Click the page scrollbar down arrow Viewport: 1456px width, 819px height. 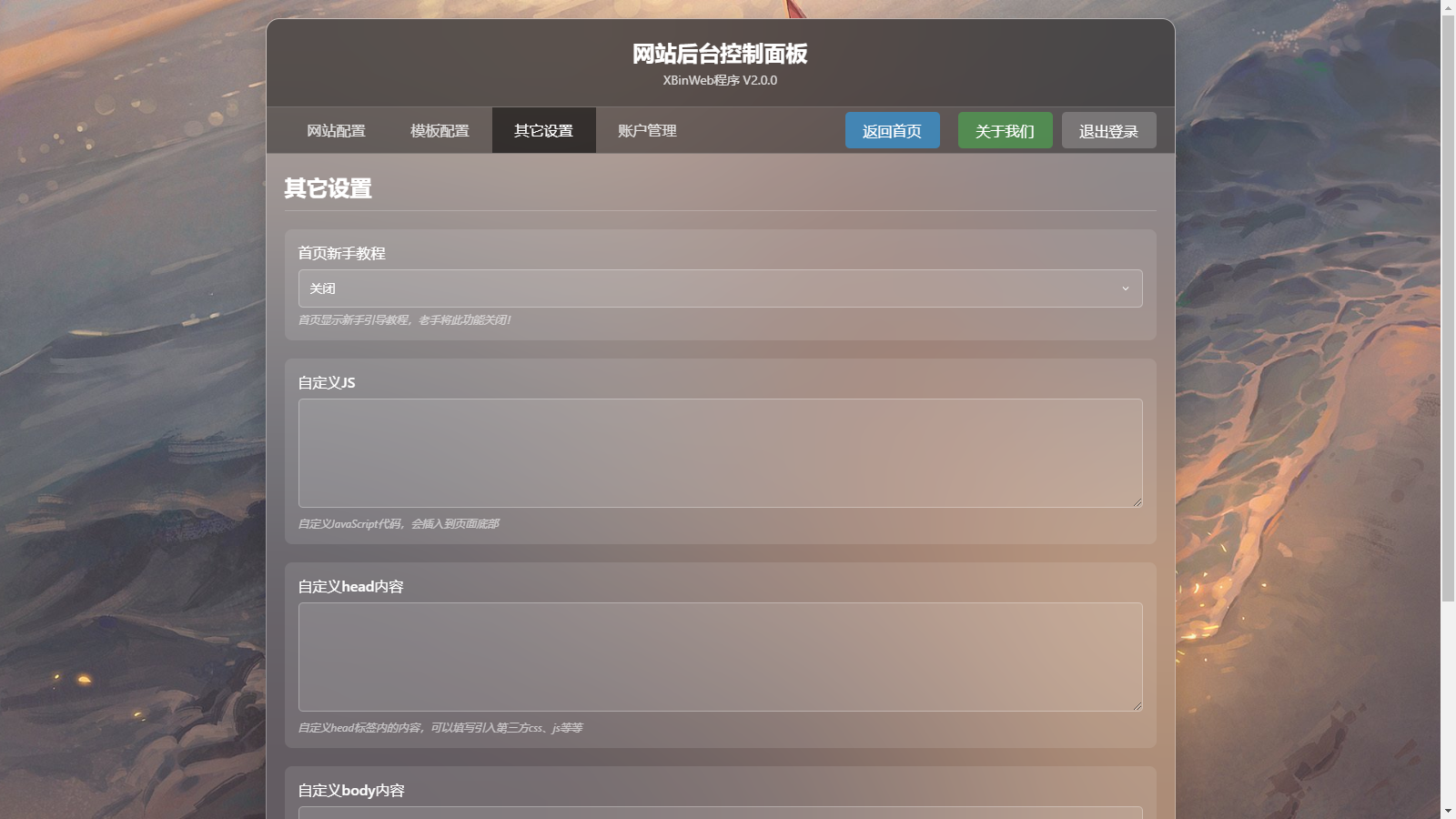click(x=1448, y=811)
